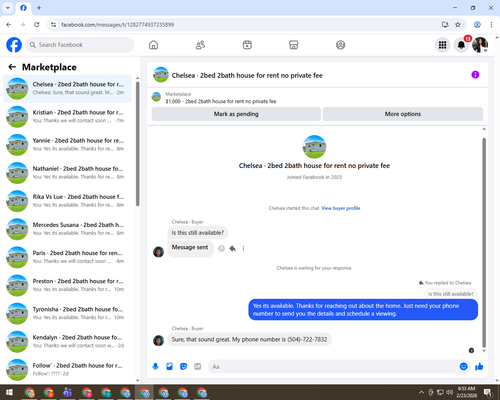Navigate back in the browser
Screen dimensions: 500x400
9,25
